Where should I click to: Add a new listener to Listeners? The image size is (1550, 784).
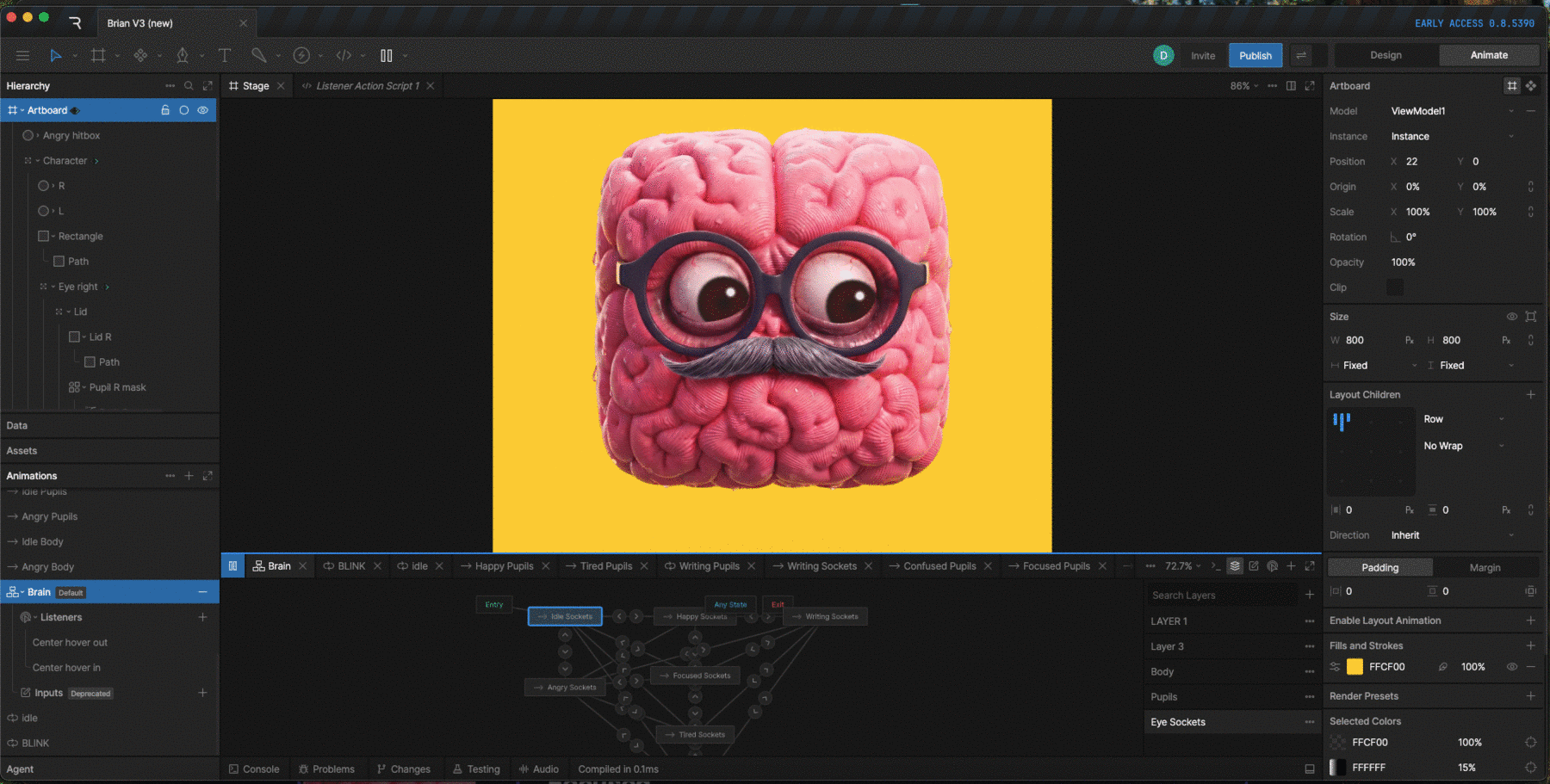click(202, 617)
